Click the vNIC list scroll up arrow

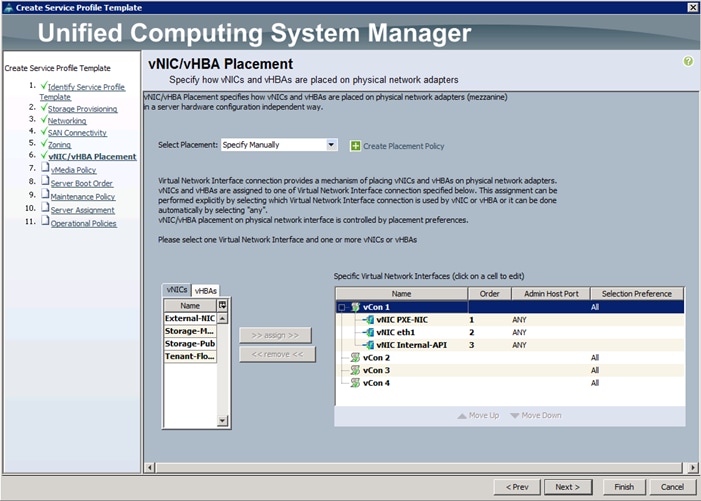click(x=222, y=318)
